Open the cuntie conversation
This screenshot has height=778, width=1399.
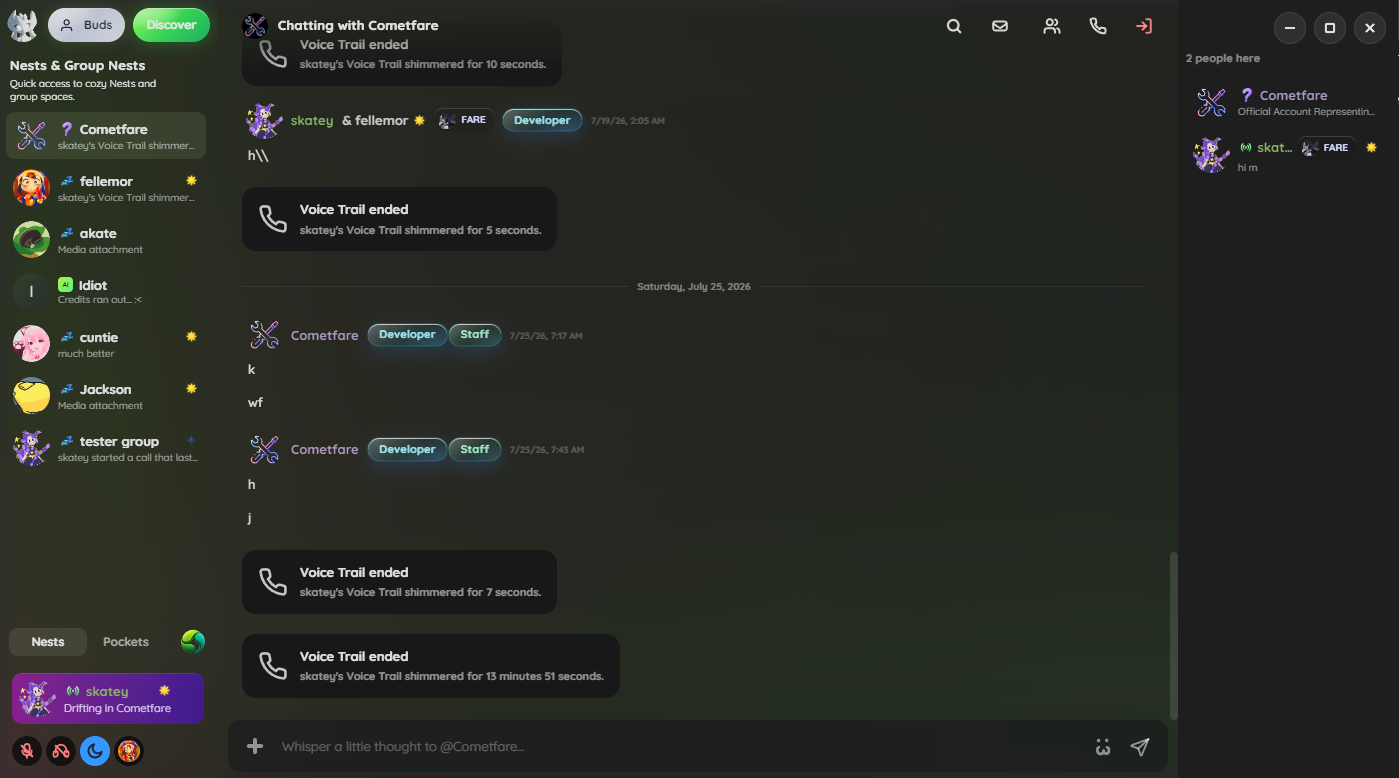tap(106, 344)
